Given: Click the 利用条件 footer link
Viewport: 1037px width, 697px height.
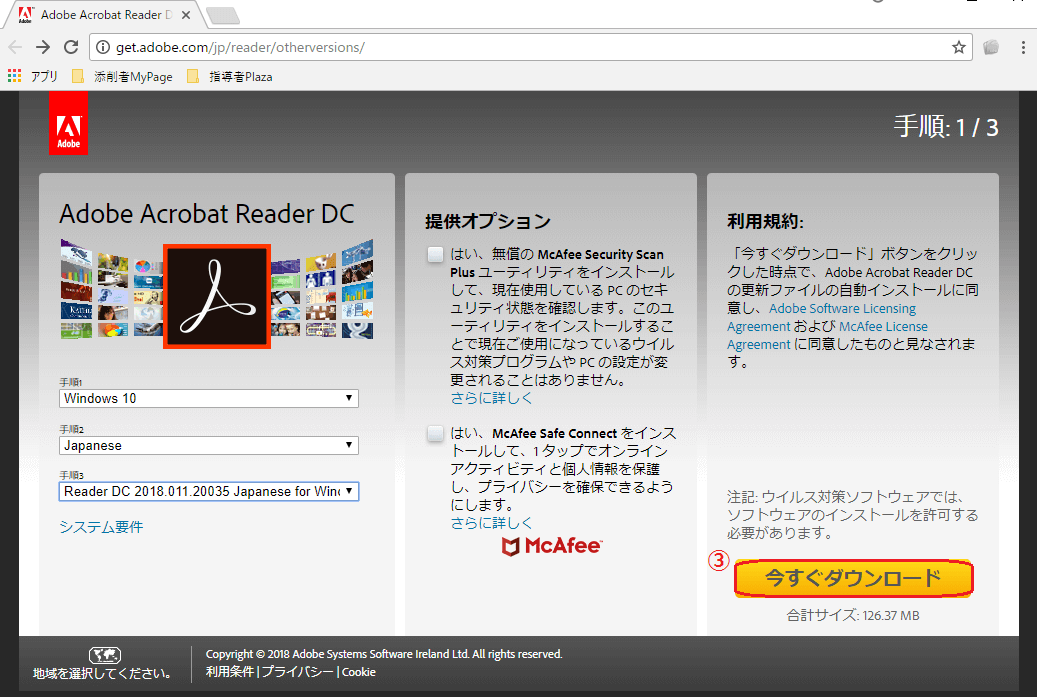Looking at the screenshot, I should [x=229, y=672].
